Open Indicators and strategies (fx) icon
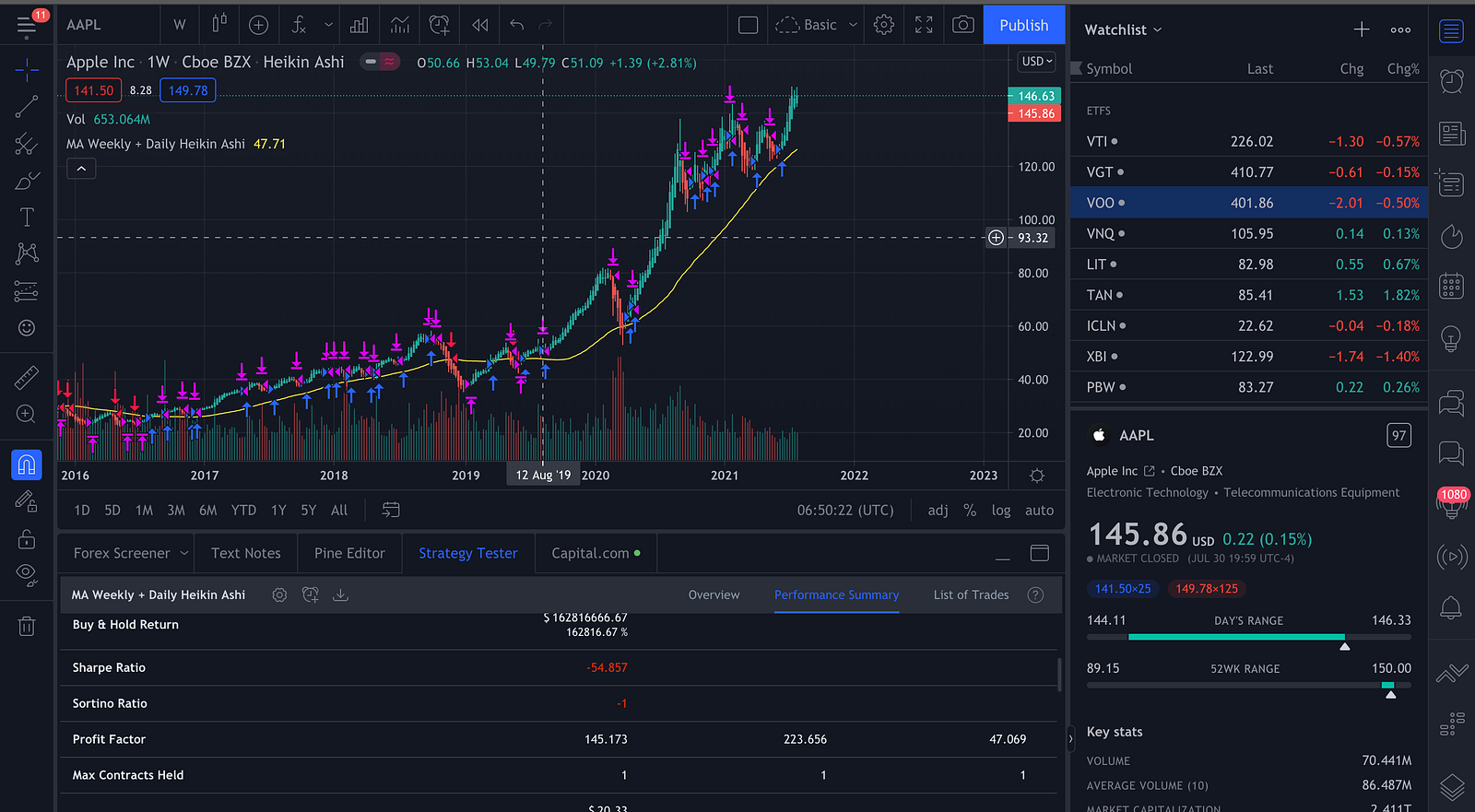1475x812 pixels. coord(299,25)
